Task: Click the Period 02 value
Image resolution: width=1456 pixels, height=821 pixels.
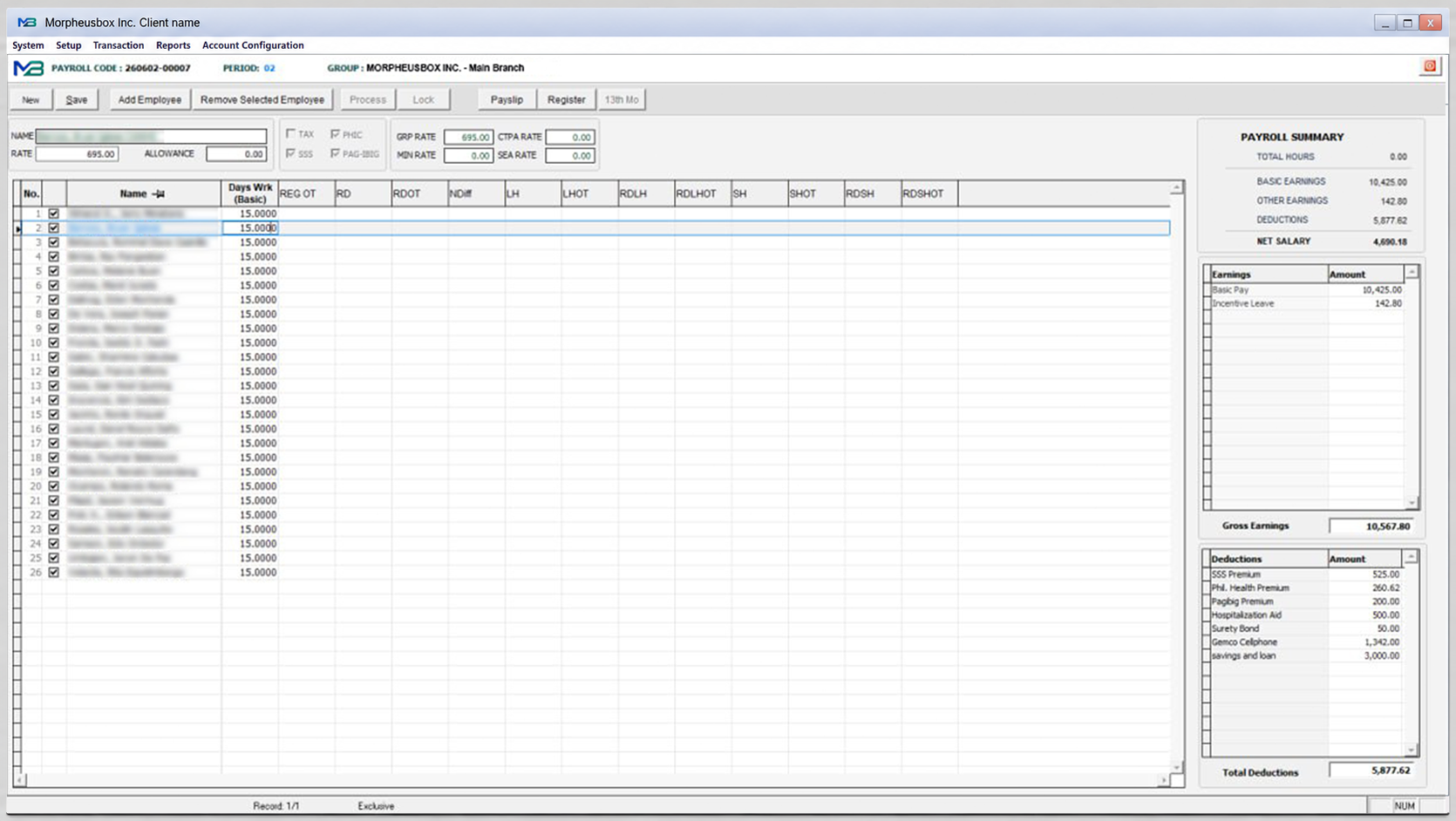Action: click(x=269, y=68)
